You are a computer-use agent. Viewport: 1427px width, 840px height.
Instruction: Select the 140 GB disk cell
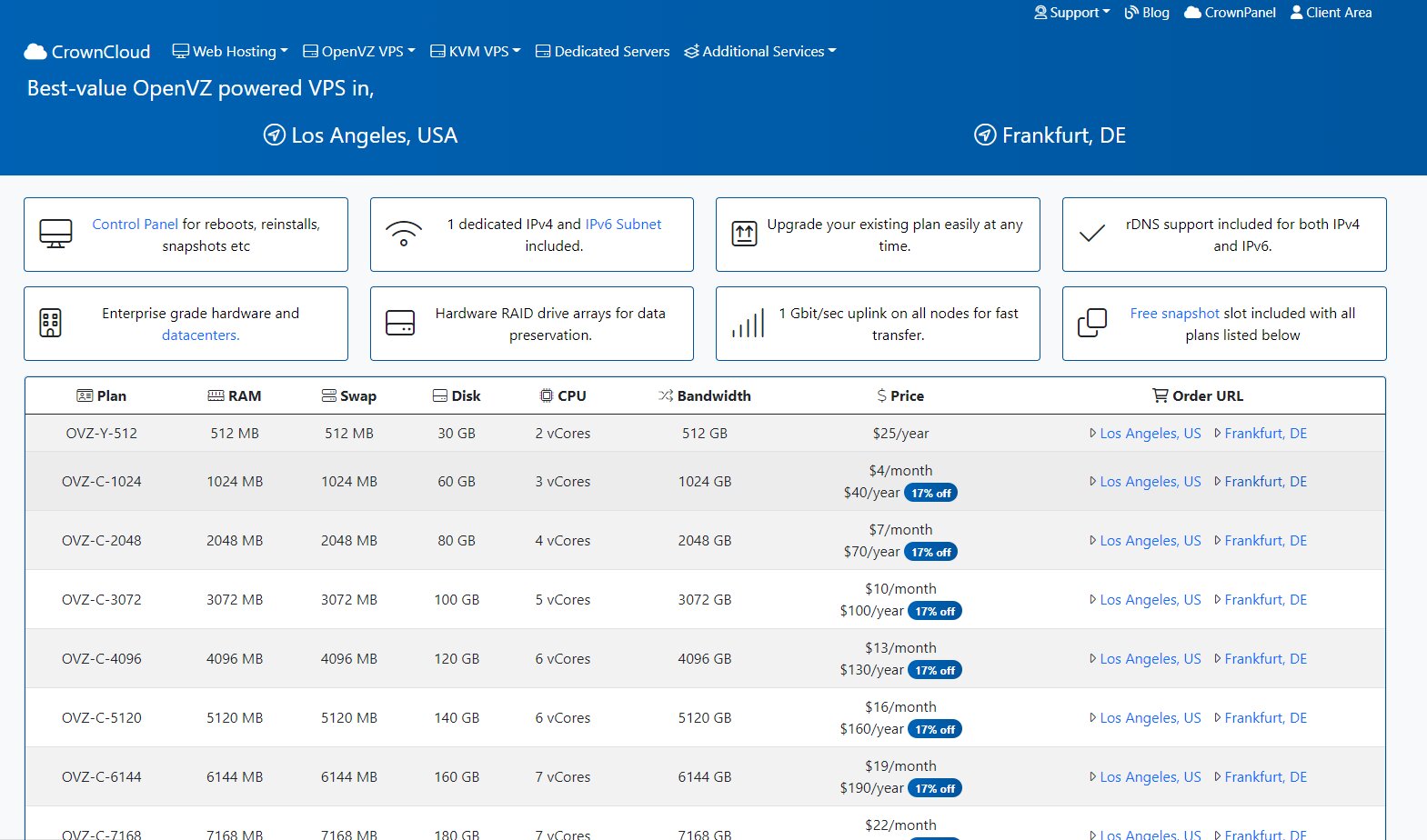tap(457, 718)
